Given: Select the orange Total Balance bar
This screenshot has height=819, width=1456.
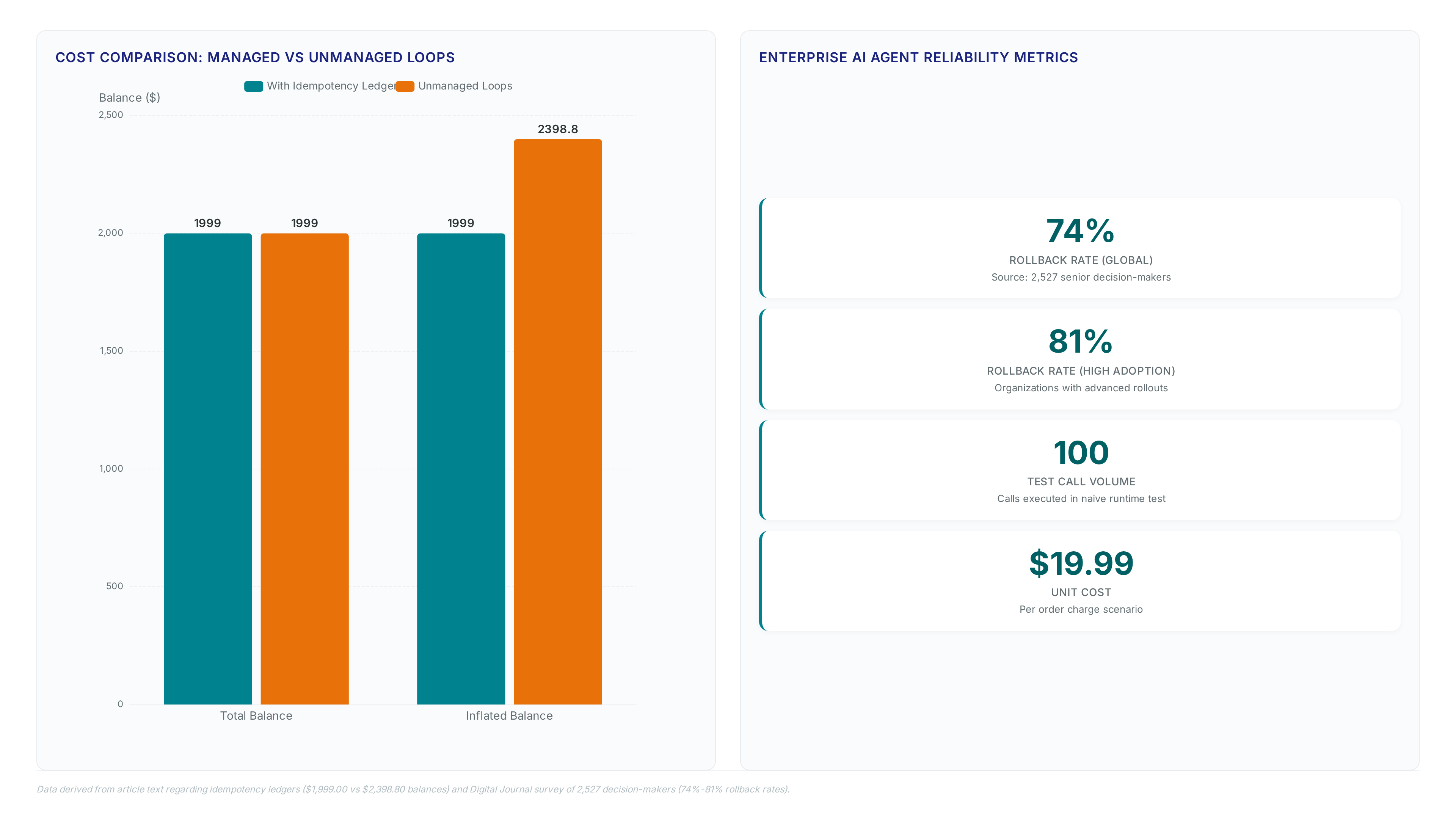Looking at the screenshot, I should 304,469.
